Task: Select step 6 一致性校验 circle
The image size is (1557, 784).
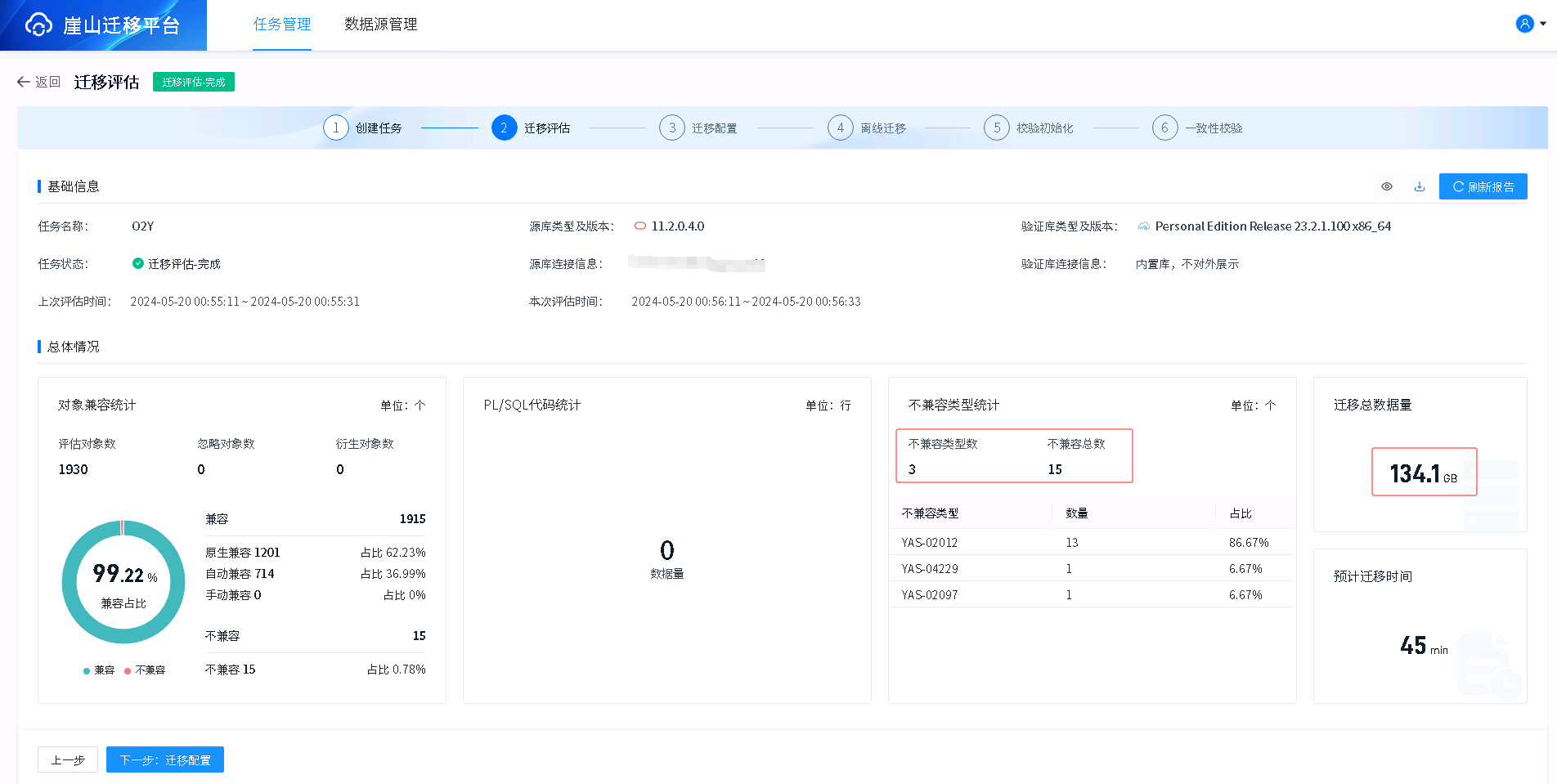Action: [x=1165, y=128]
